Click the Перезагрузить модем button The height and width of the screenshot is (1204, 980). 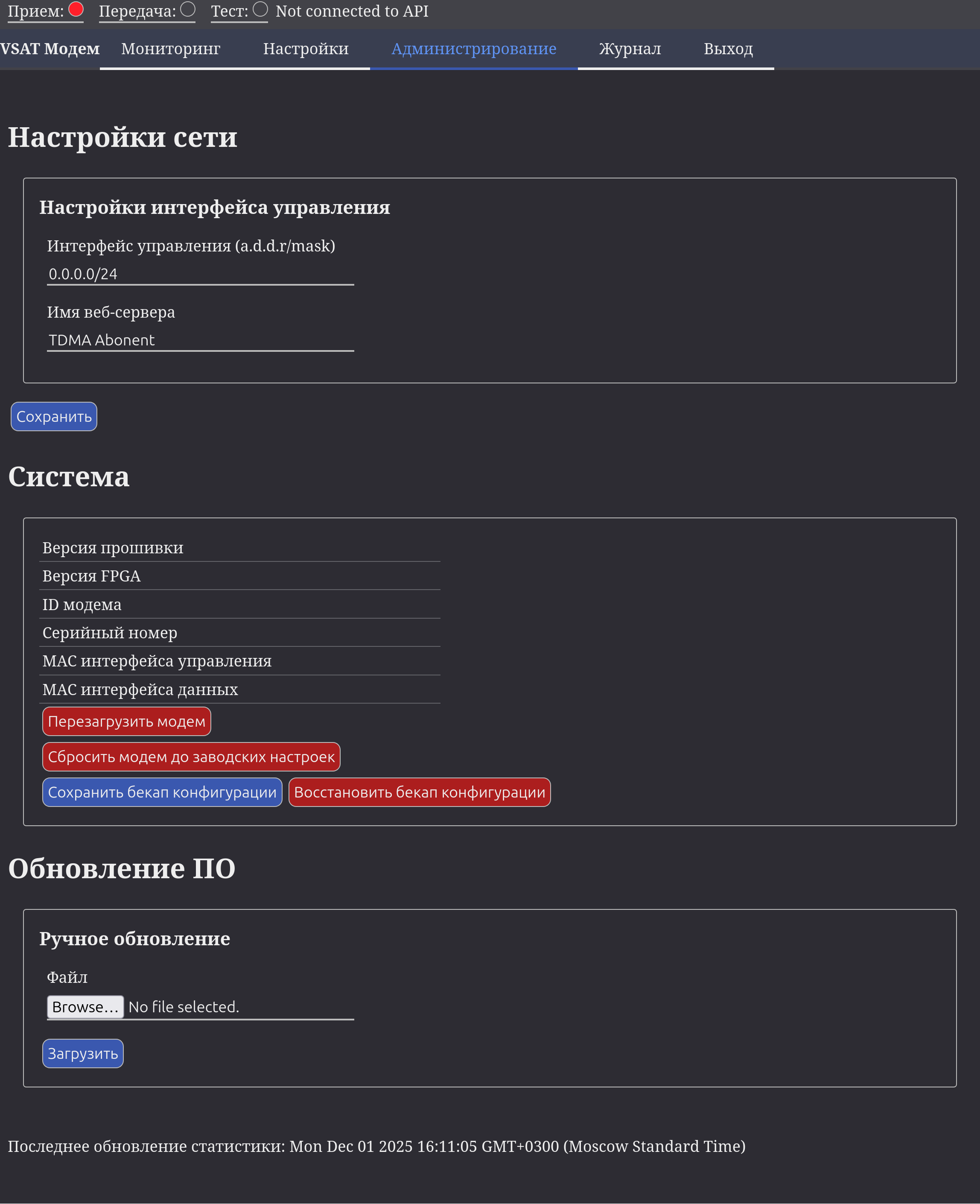pos(126,722)
